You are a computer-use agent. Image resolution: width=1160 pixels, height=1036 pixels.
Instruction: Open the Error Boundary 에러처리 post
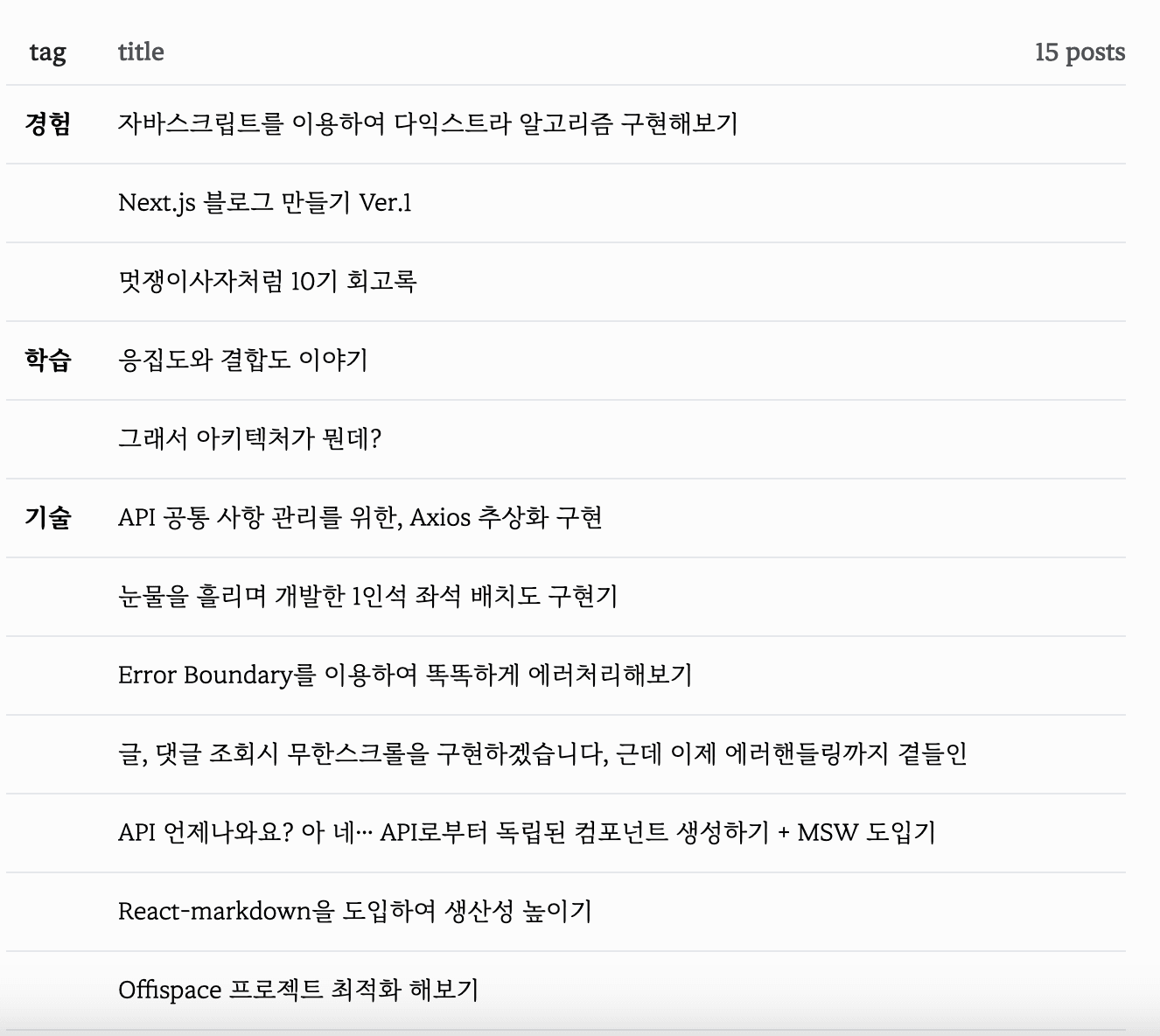pyautogui.click(x=404, y=675)
